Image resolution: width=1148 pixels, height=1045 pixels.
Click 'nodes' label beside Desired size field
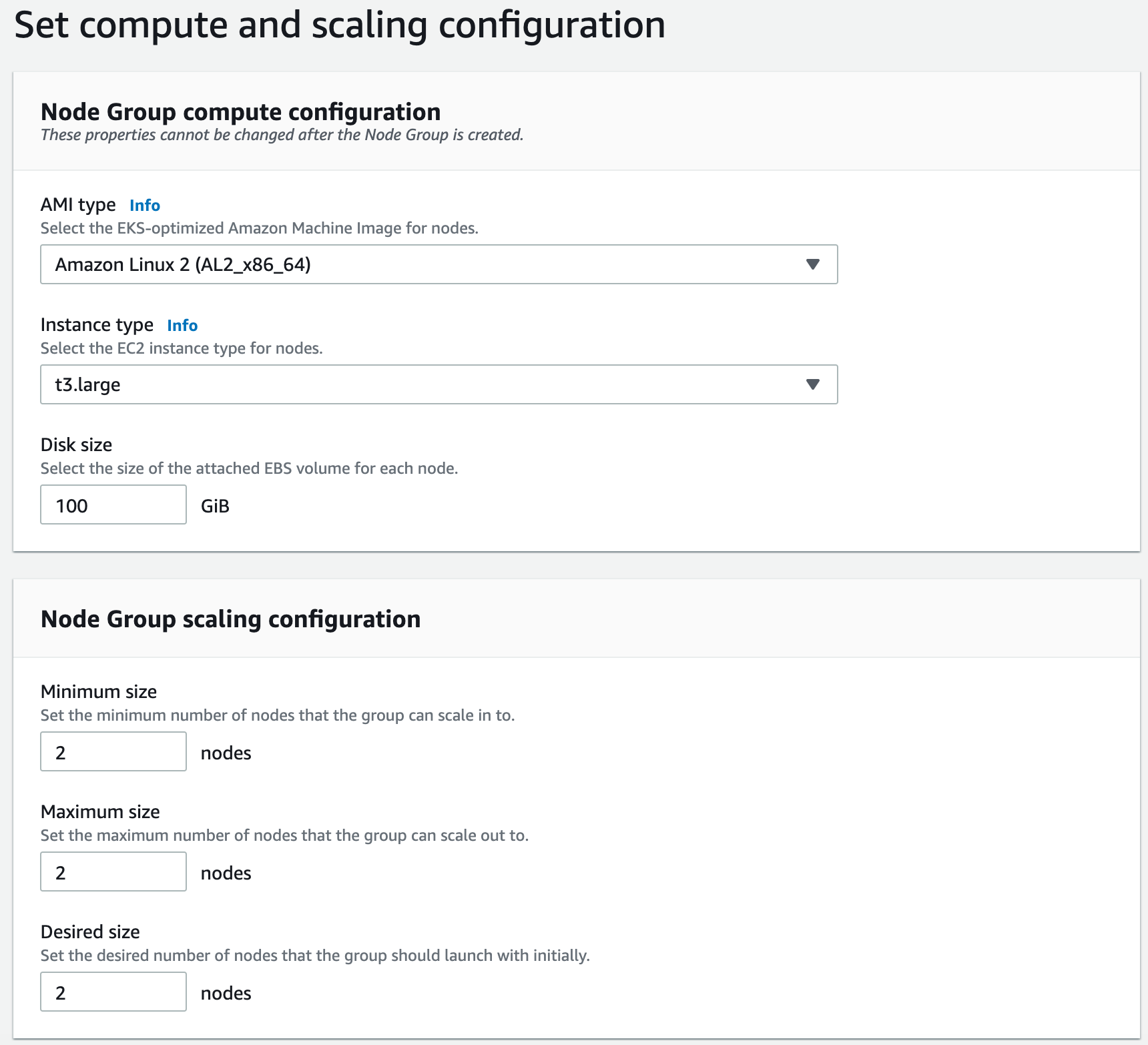pyautogui.click(x=226, y=994)
